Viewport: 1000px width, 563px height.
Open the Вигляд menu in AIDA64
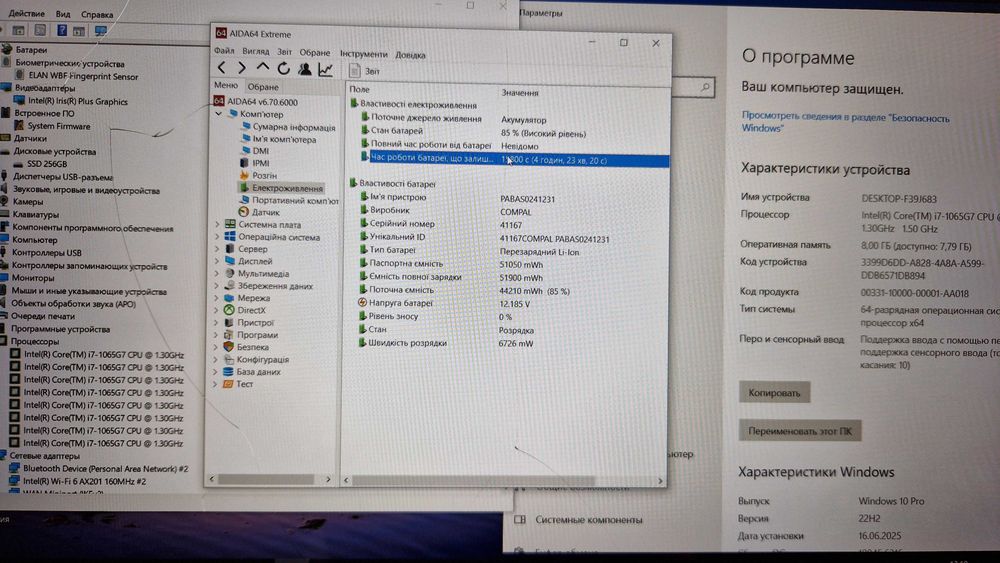point(256,52)
